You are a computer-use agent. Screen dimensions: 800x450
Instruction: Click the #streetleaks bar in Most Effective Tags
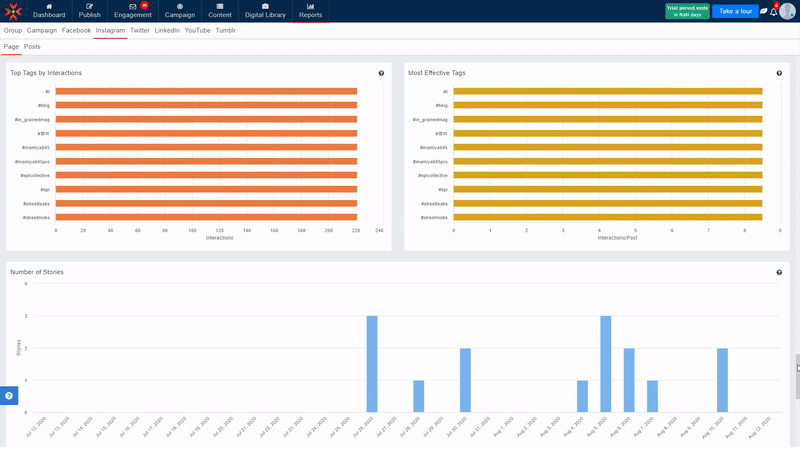click(608, 203)
